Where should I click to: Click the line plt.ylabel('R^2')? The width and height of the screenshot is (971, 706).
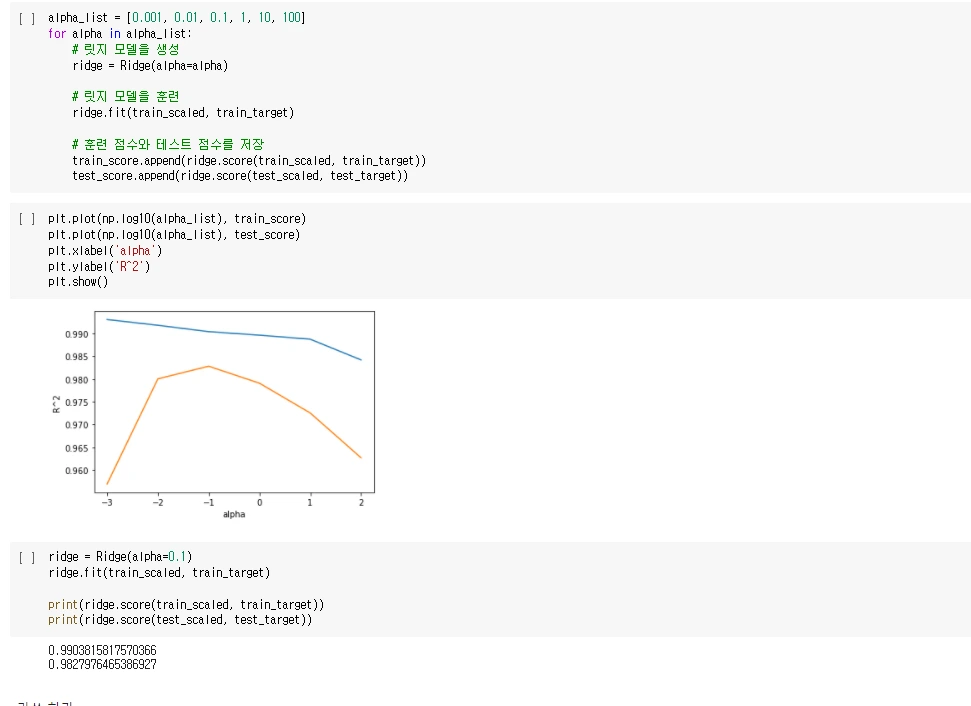(x=99, y=266)
